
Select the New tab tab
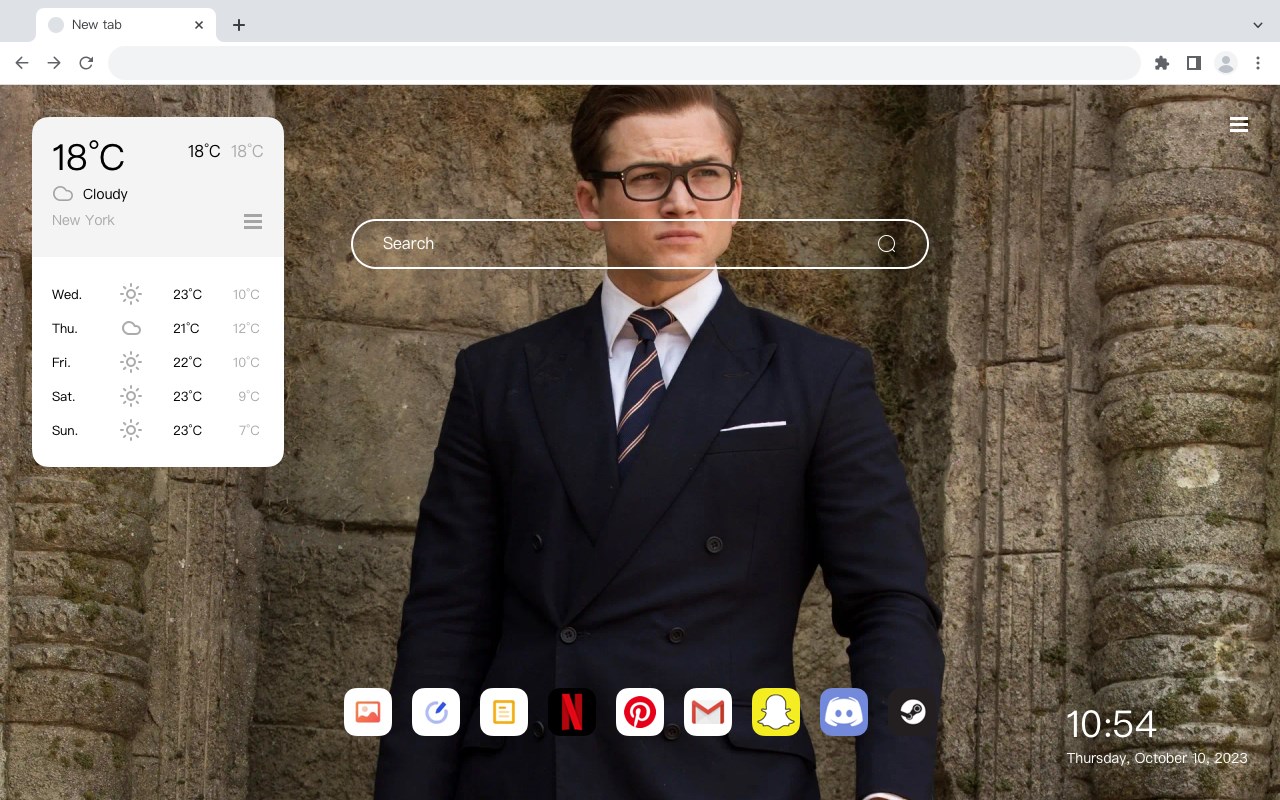click(x=126, y=25)
